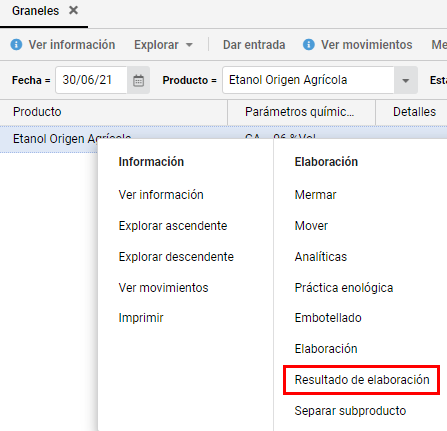This screenshot has width=447, height=431.
Task: Click the Parámetros químicos column header
Action: tap(301, 112)
